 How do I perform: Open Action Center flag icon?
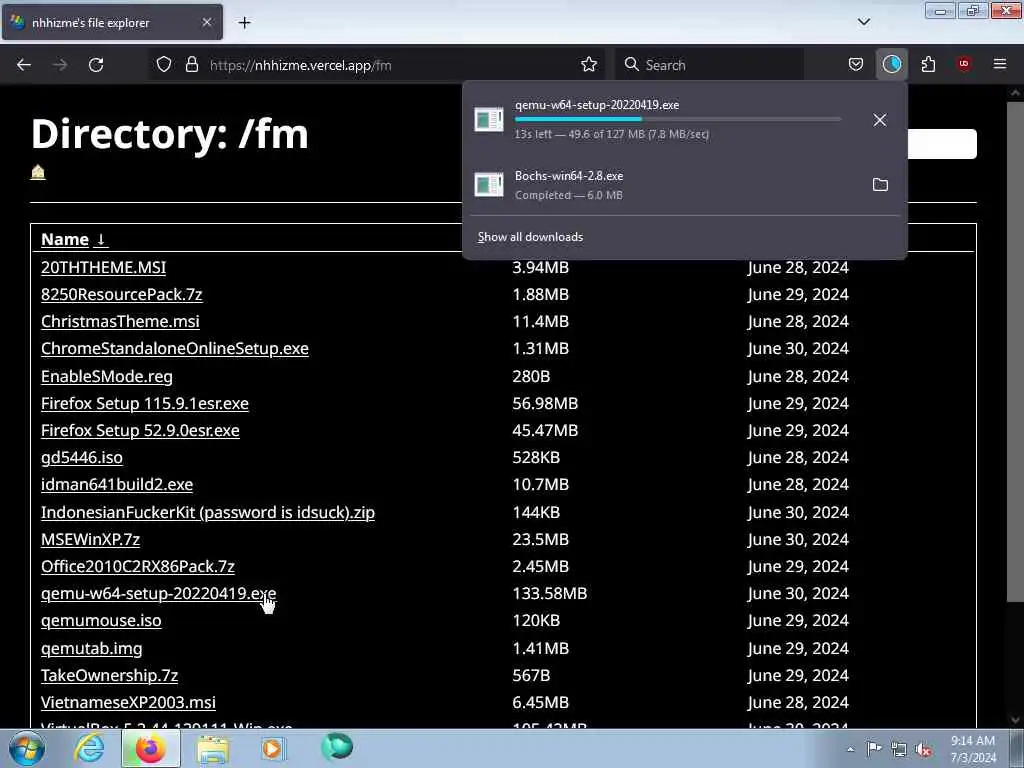pyautogui.click(x=874, y=749)
